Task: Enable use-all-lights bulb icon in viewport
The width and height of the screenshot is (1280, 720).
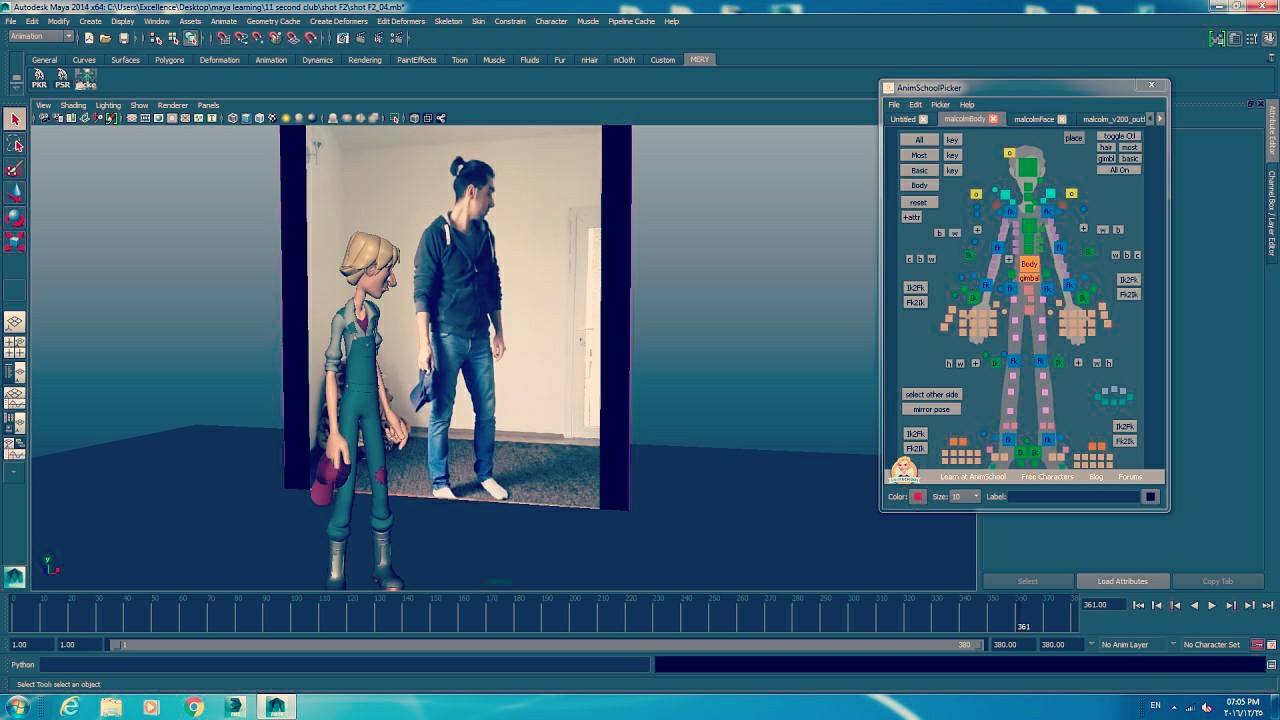Action: click(285, 118)
